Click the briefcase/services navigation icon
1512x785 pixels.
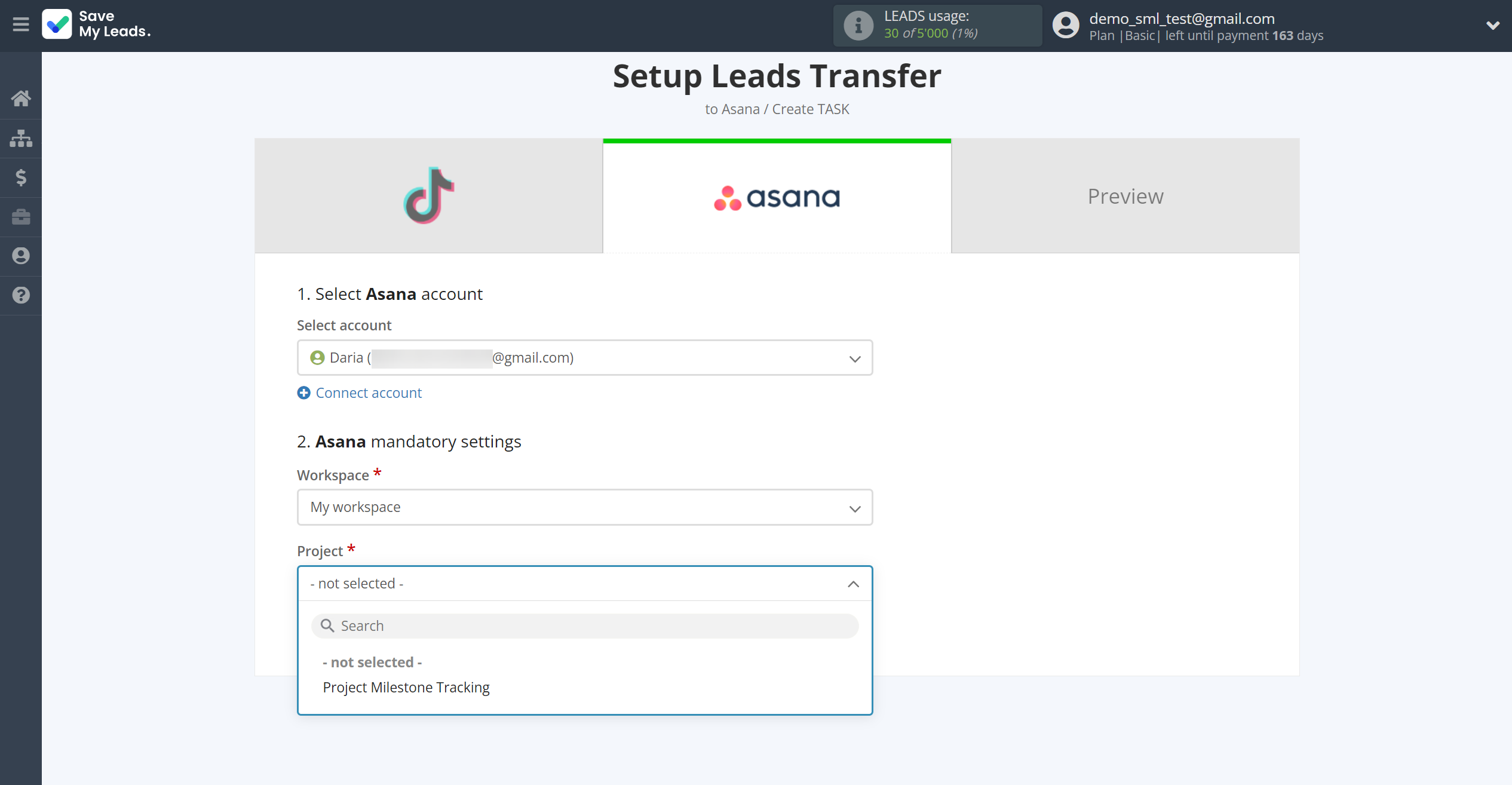click(22, 216)
